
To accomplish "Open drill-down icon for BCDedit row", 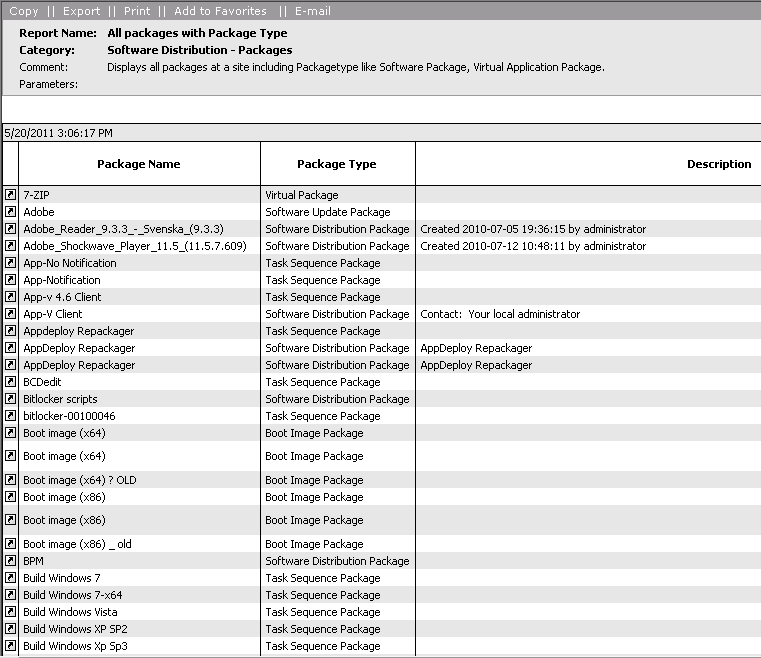I will [10, 382].
